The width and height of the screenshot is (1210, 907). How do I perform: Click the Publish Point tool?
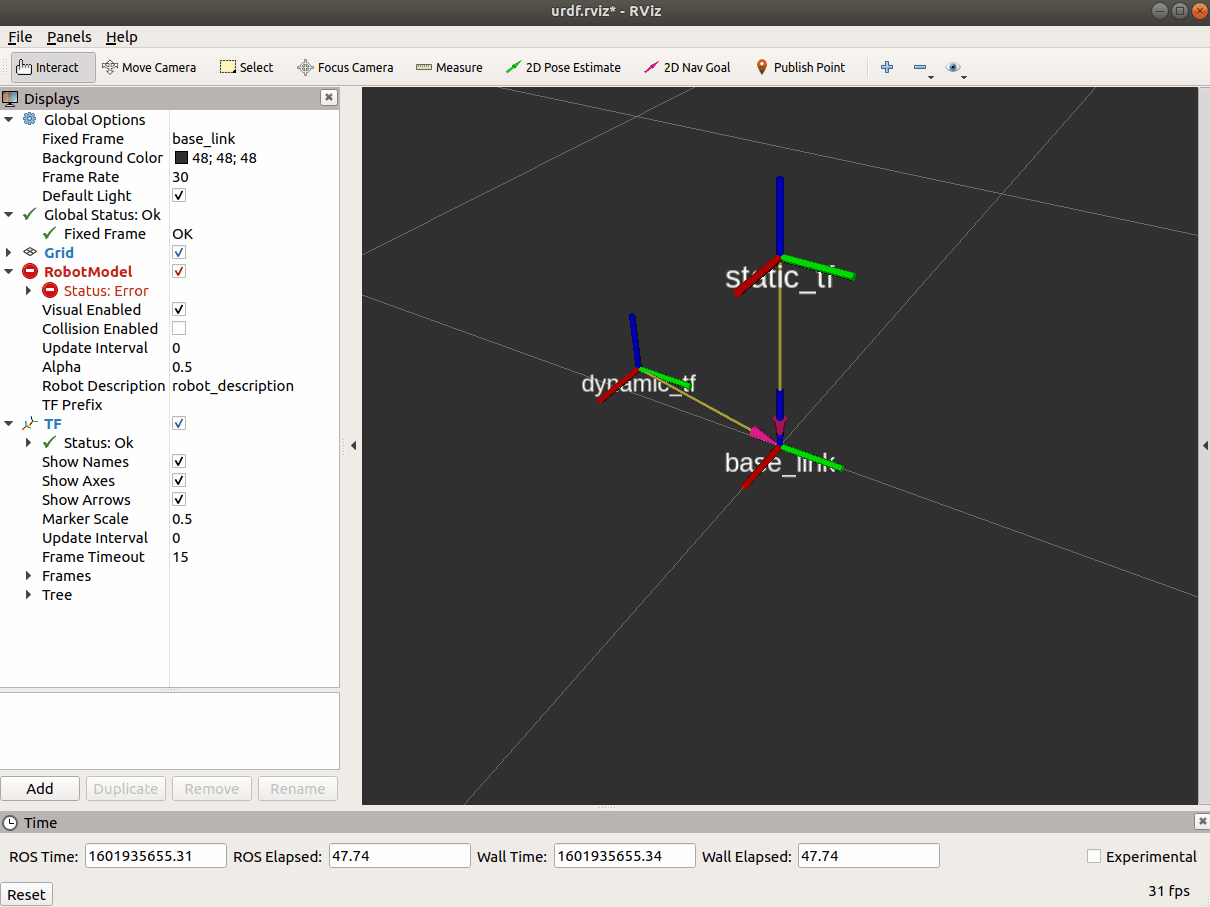(800, 68)
